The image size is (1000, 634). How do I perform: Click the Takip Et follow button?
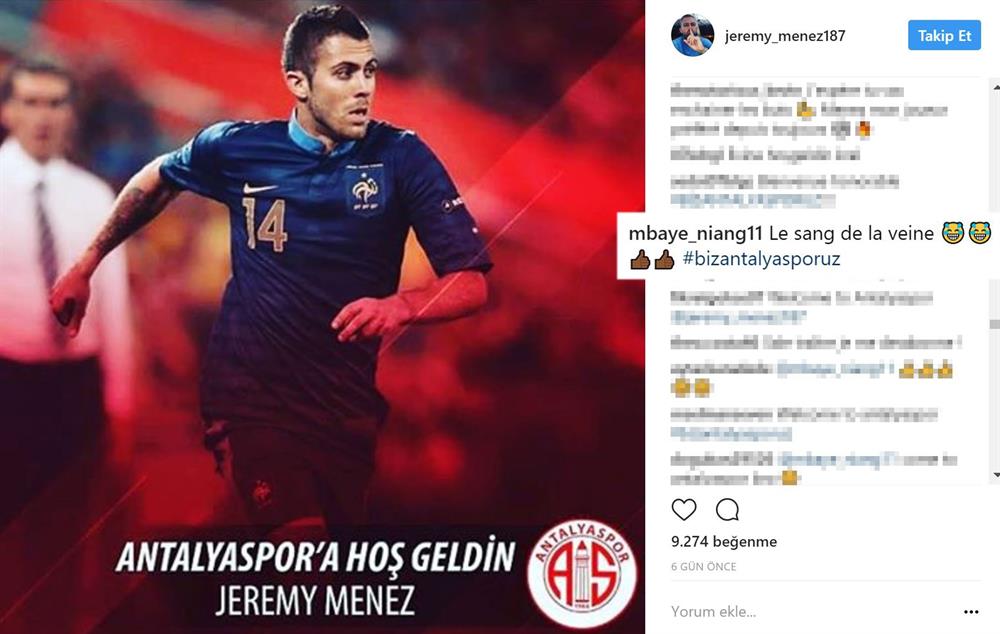click(x=944, y=36)
